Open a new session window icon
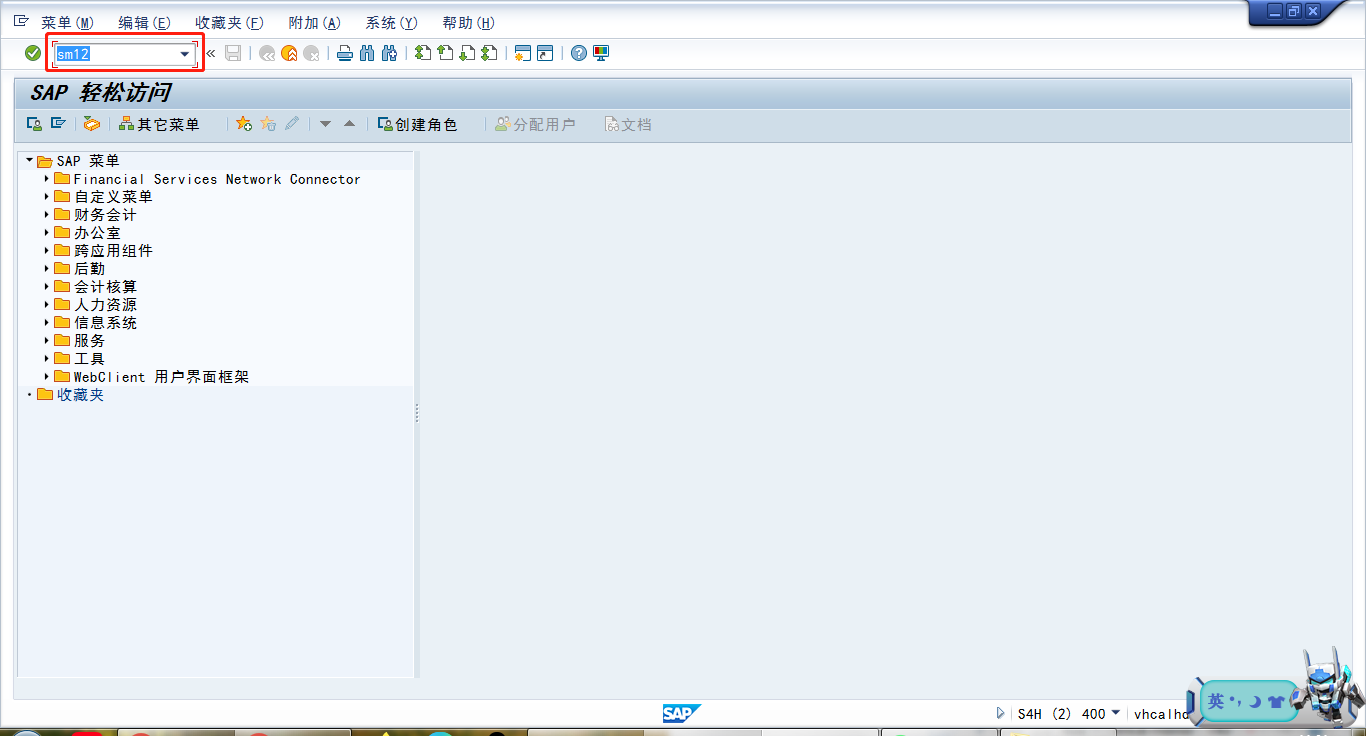Viewport: 1366px width, 736px height. 522,53
